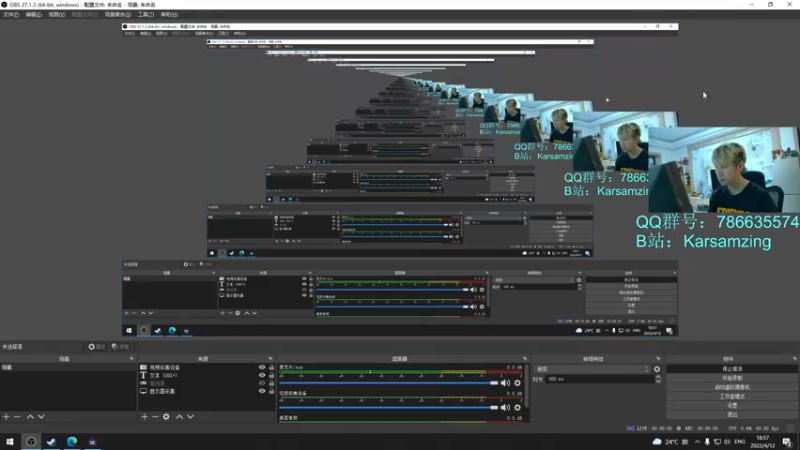Adjust transition duration stepper arrows
Image resolution: width=800 pixels, height=450 pixels.
(x=658, y=379)
